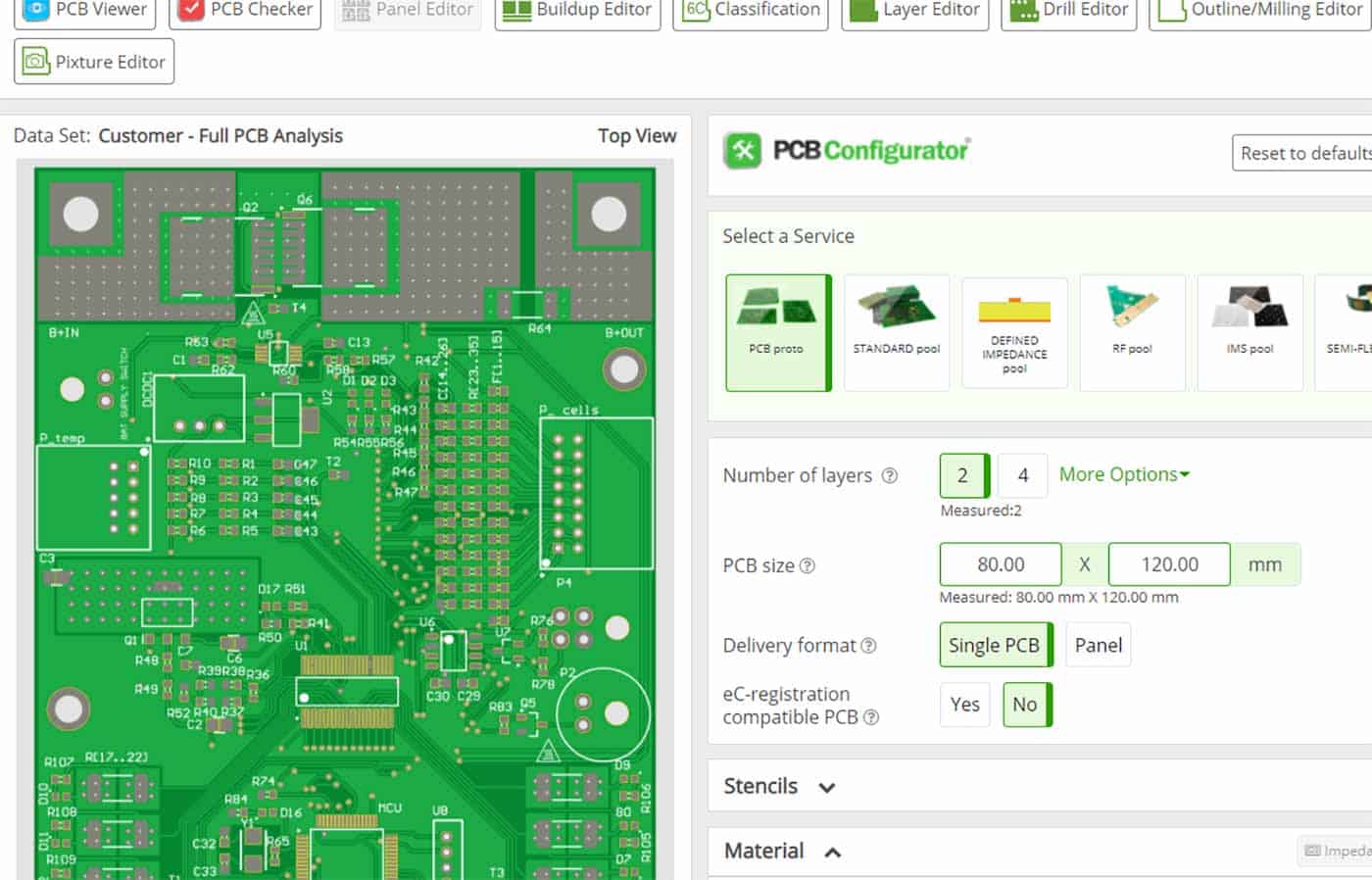Select the IMS pool service
This screenshot has height=880, width=1372.
click(1249, 333)
